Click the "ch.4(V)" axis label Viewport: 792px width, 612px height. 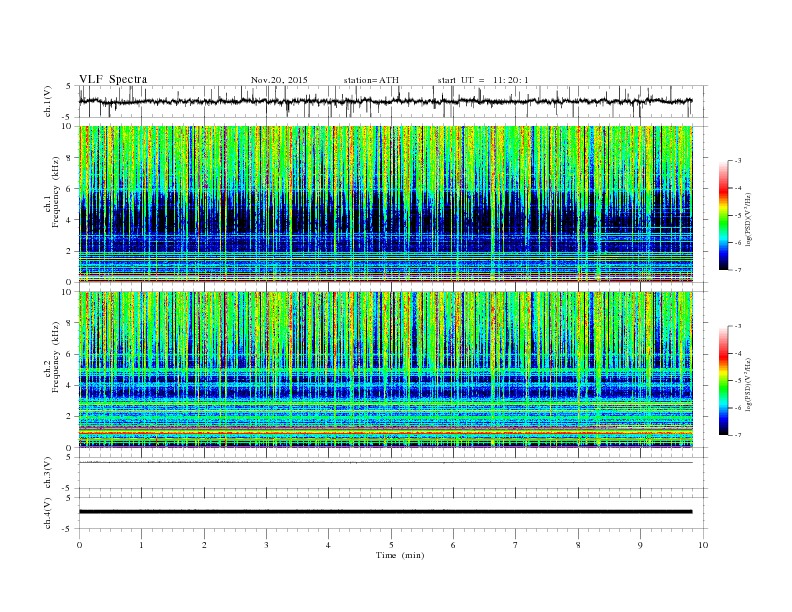(48, 513)
